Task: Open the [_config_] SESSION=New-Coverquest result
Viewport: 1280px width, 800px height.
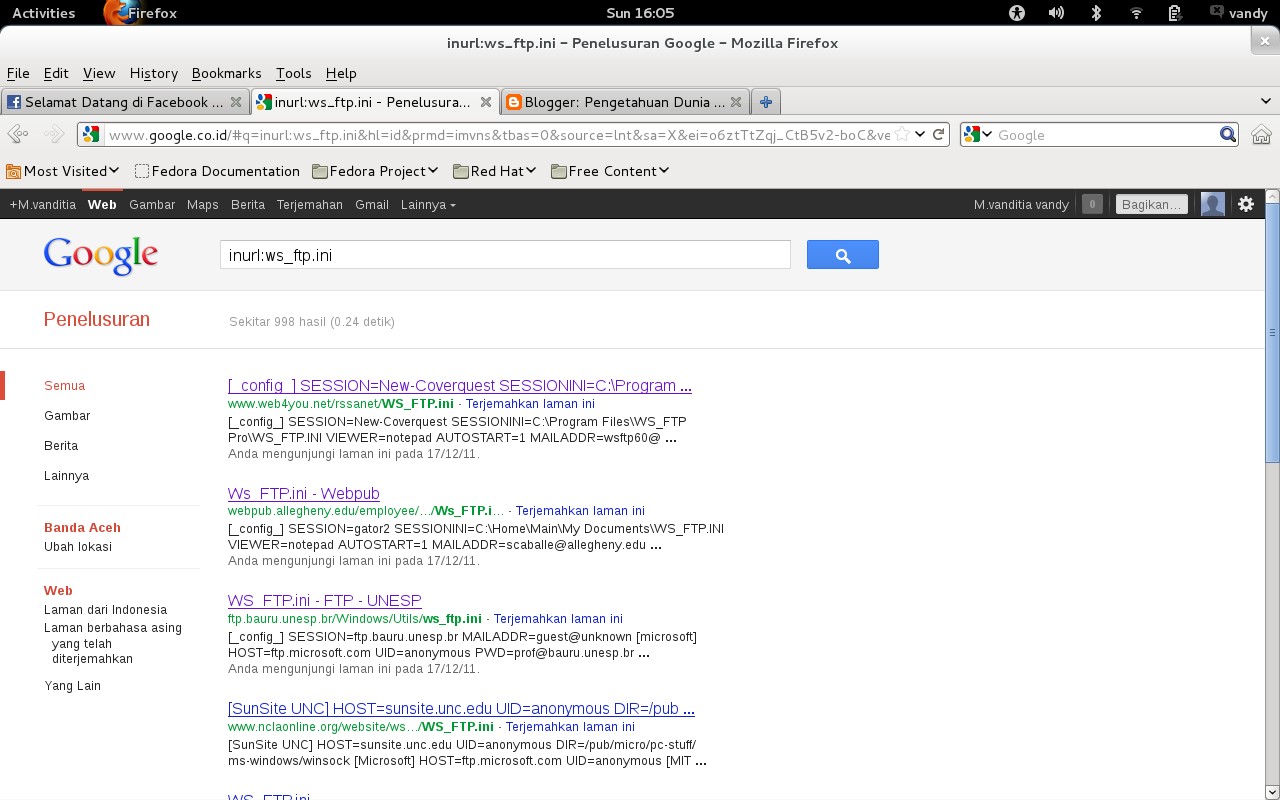Action: coord(460,386)
